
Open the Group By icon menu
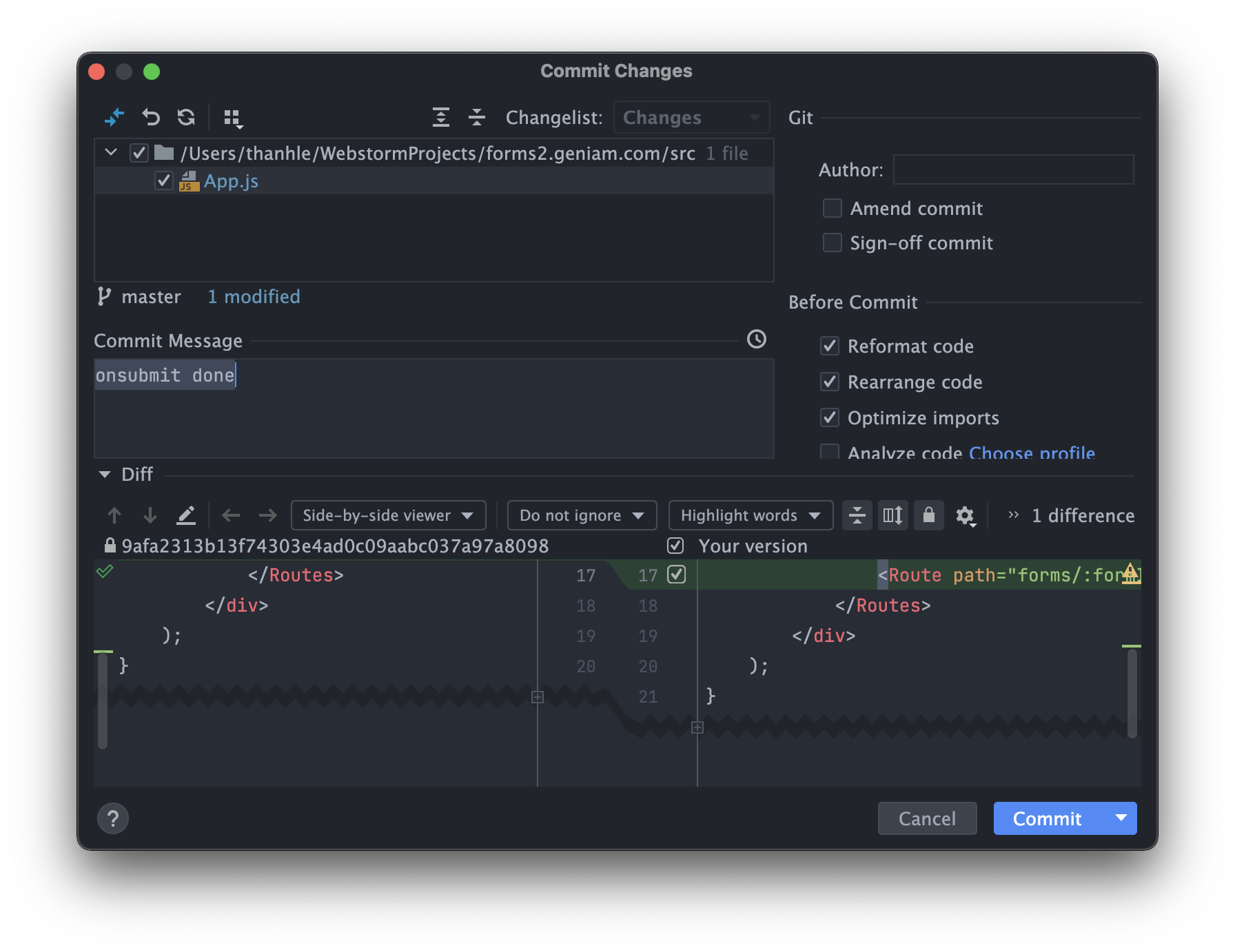233,118
